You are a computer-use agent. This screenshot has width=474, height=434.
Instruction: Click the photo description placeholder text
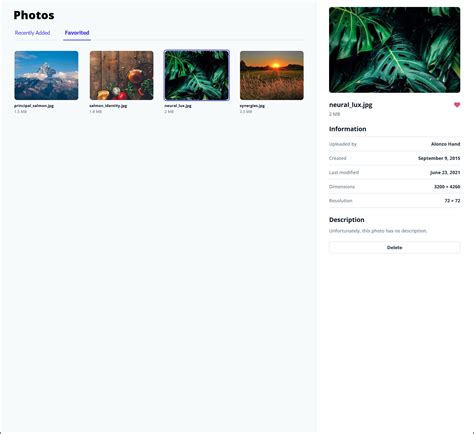(378, 231)
